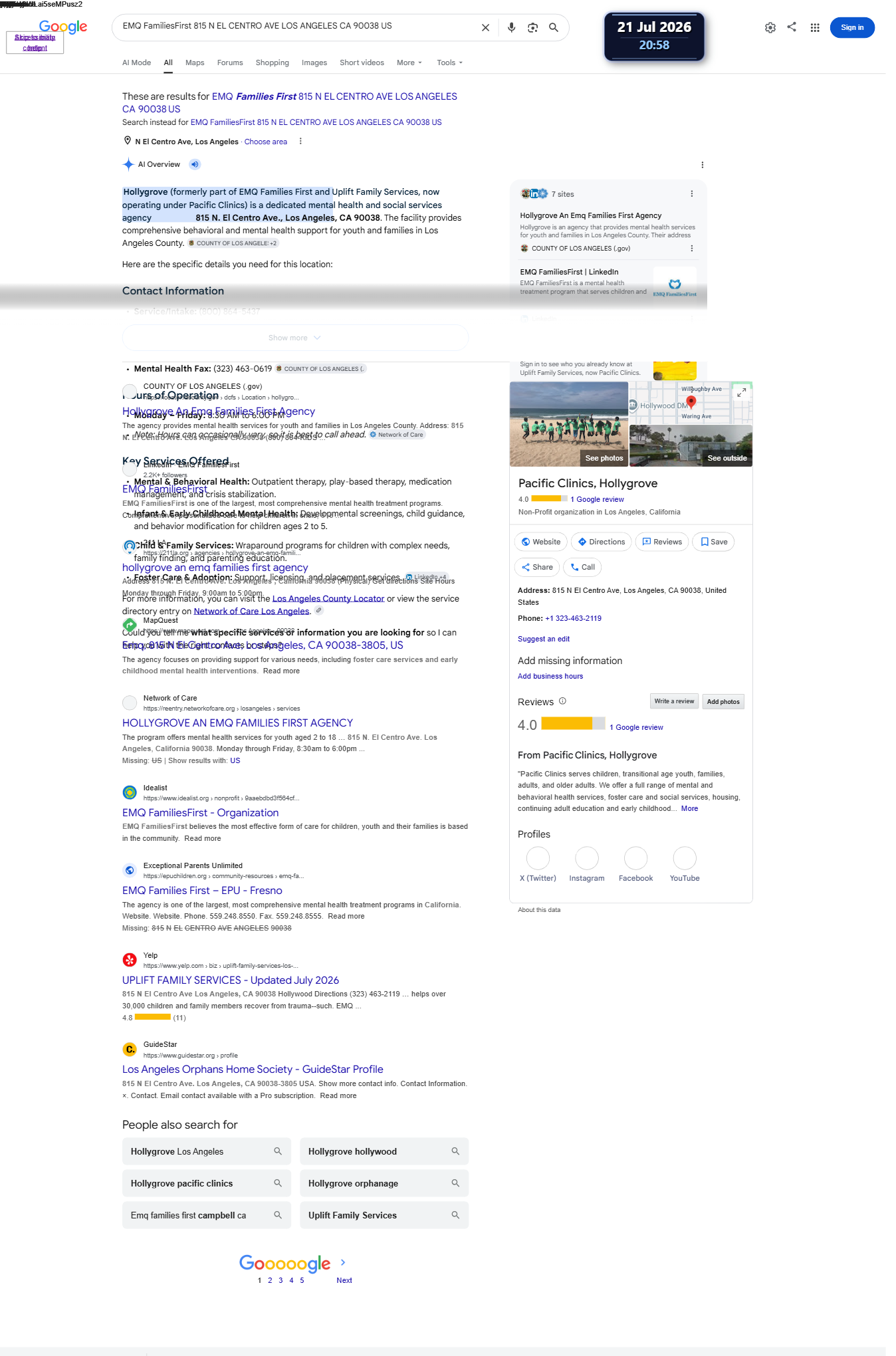
Task: Click the Sign in button
Action: [852, 28]
